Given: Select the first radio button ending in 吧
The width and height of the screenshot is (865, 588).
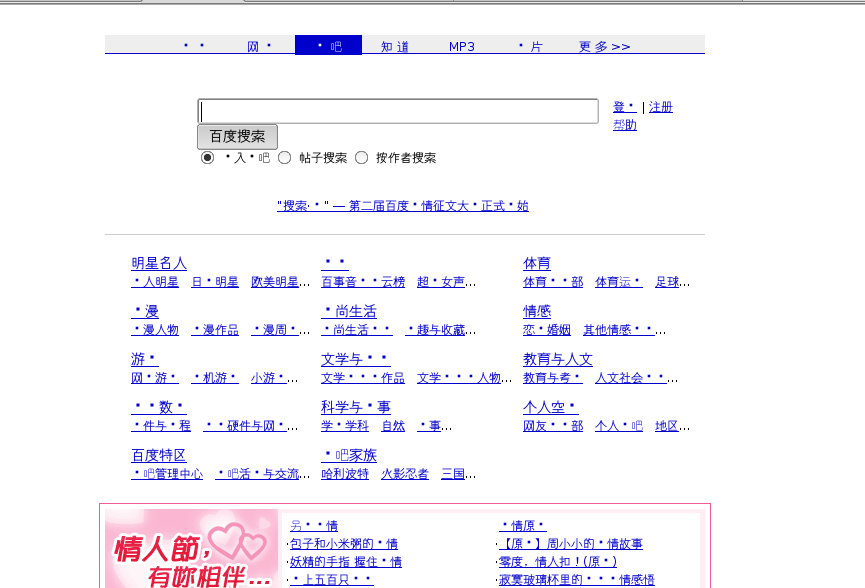Looking at the screenshot, I should [x=207, y=158].
